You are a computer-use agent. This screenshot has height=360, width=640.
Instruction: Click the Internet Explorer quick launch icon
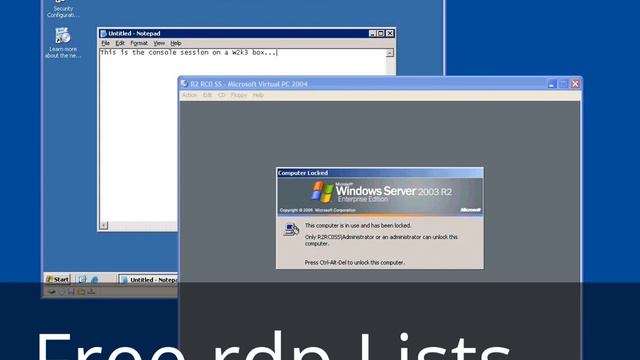pos(95,280)
